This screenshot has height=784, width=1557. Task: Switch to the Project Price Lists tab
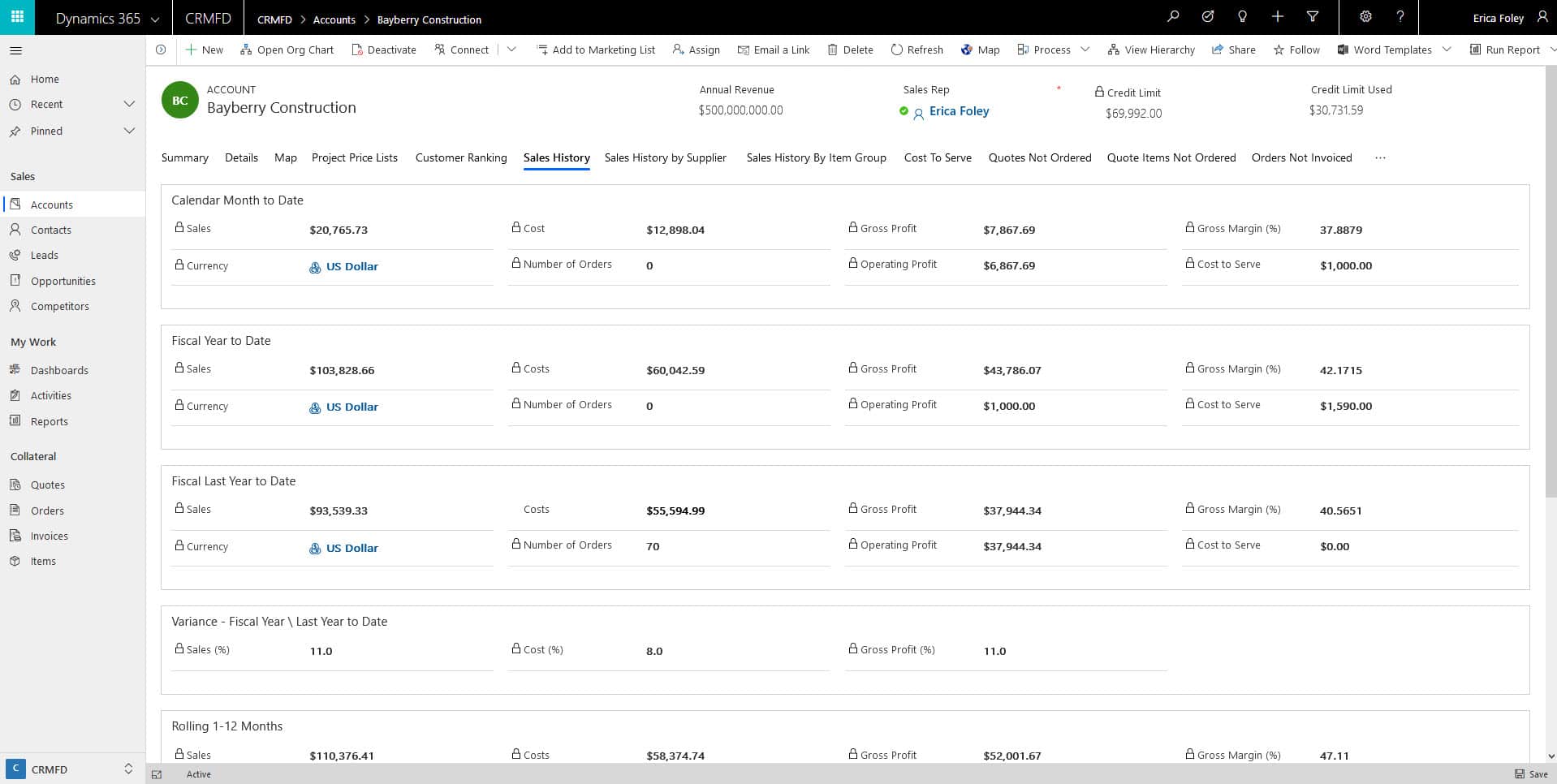[355, 157]
